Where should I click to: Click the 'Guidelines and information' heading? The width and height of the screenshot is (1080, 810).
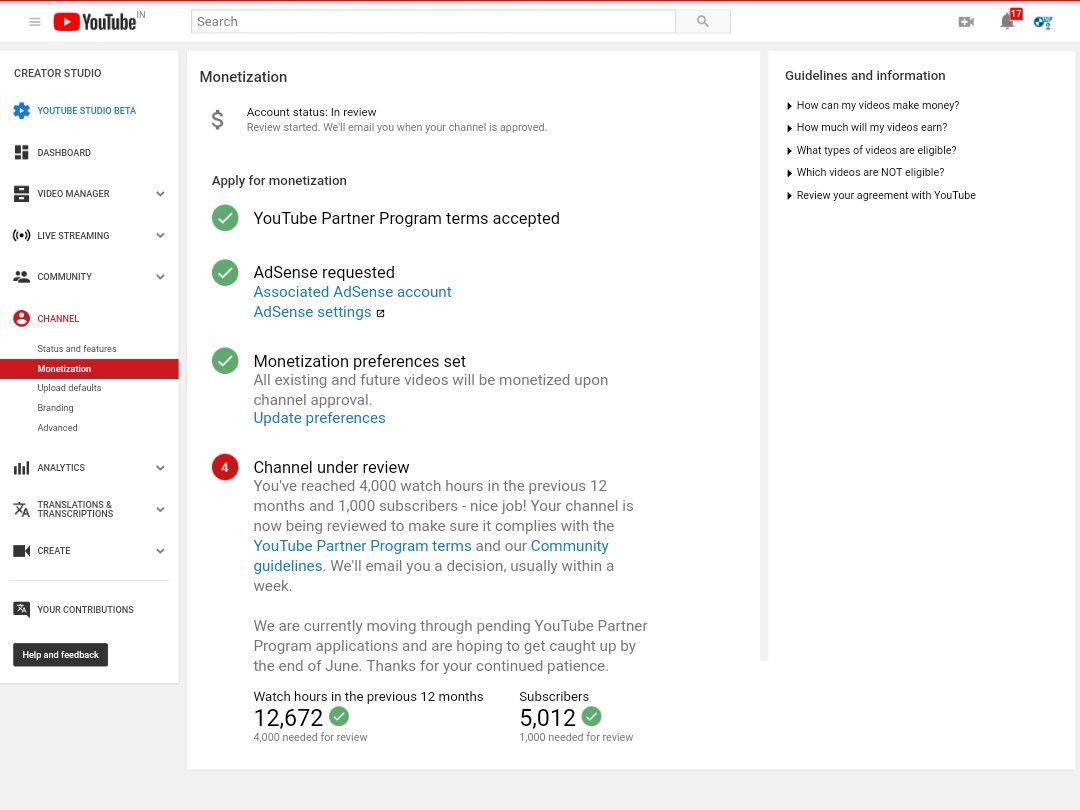(x=865, y=76)
